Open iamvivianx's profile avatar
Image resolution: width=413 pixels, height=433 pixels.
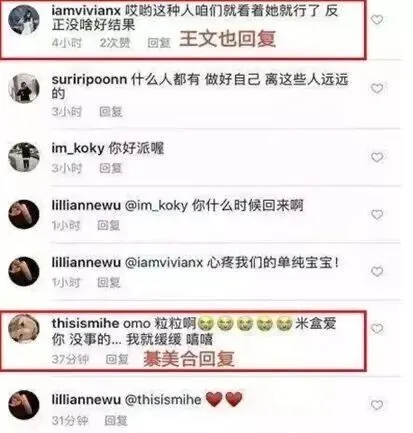click(24, 19)
